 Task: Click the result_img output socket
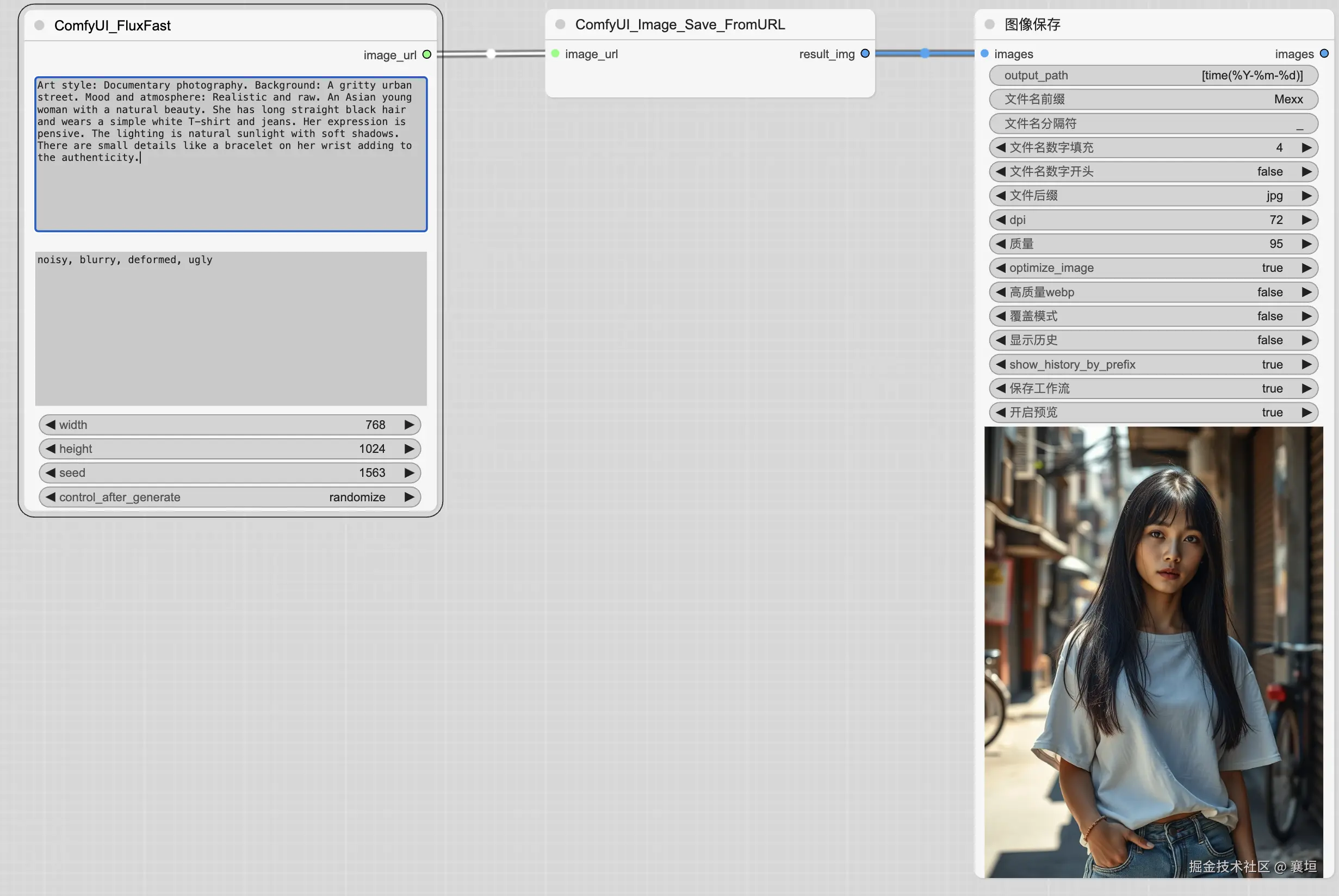click(x=865, y=54)
